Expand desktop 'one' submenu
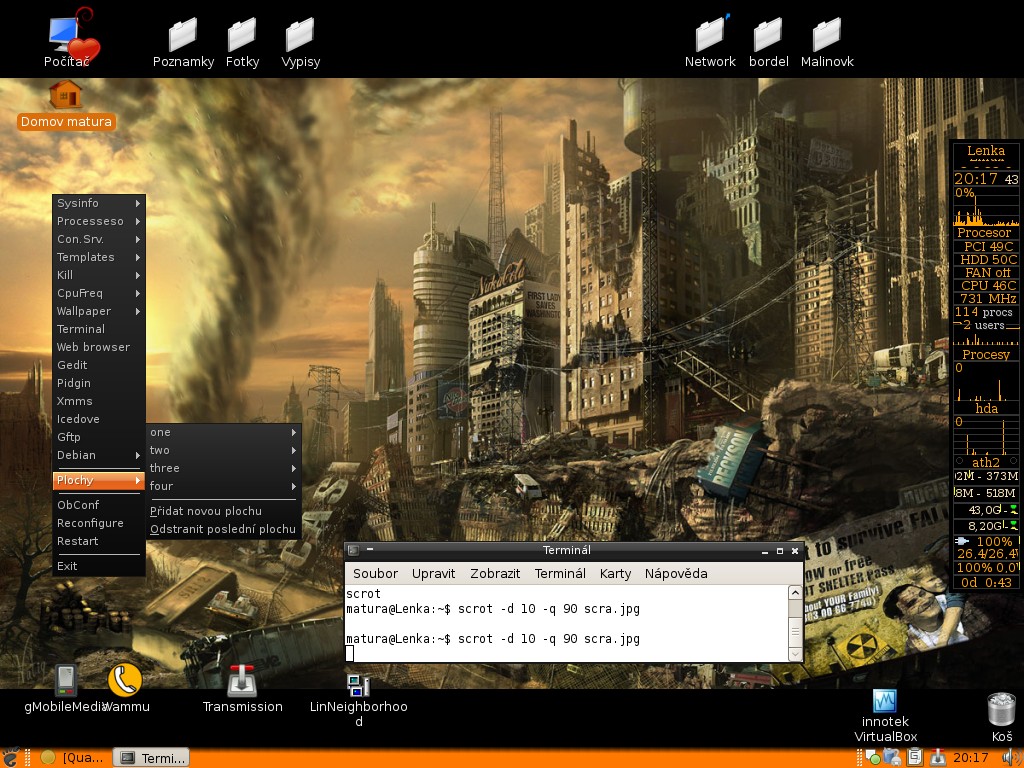Image resolution: width=1024 pixels, height=768 pixels. 223,432
